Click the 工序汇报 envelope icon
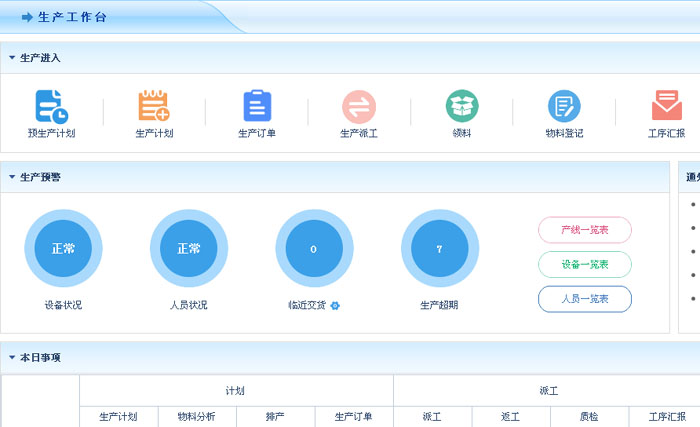This screenshot has height=427, width=700. [x=666, y=106]
